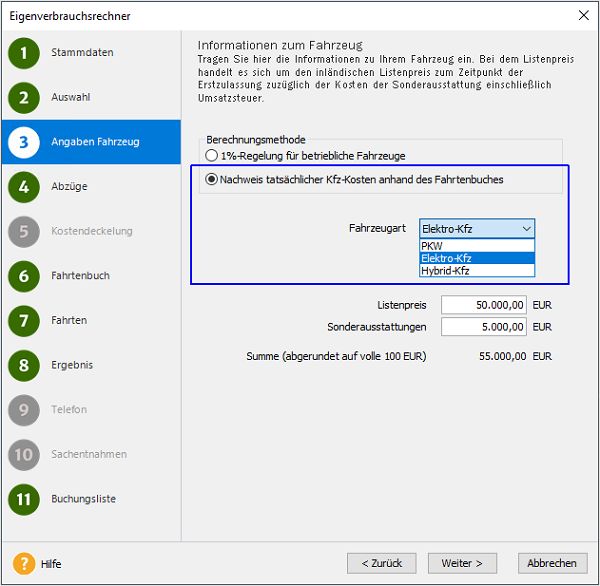Collapse the Fahrzeugart dropdown via its arrow
Screen dimensions: 600x586
pos(527,229)
